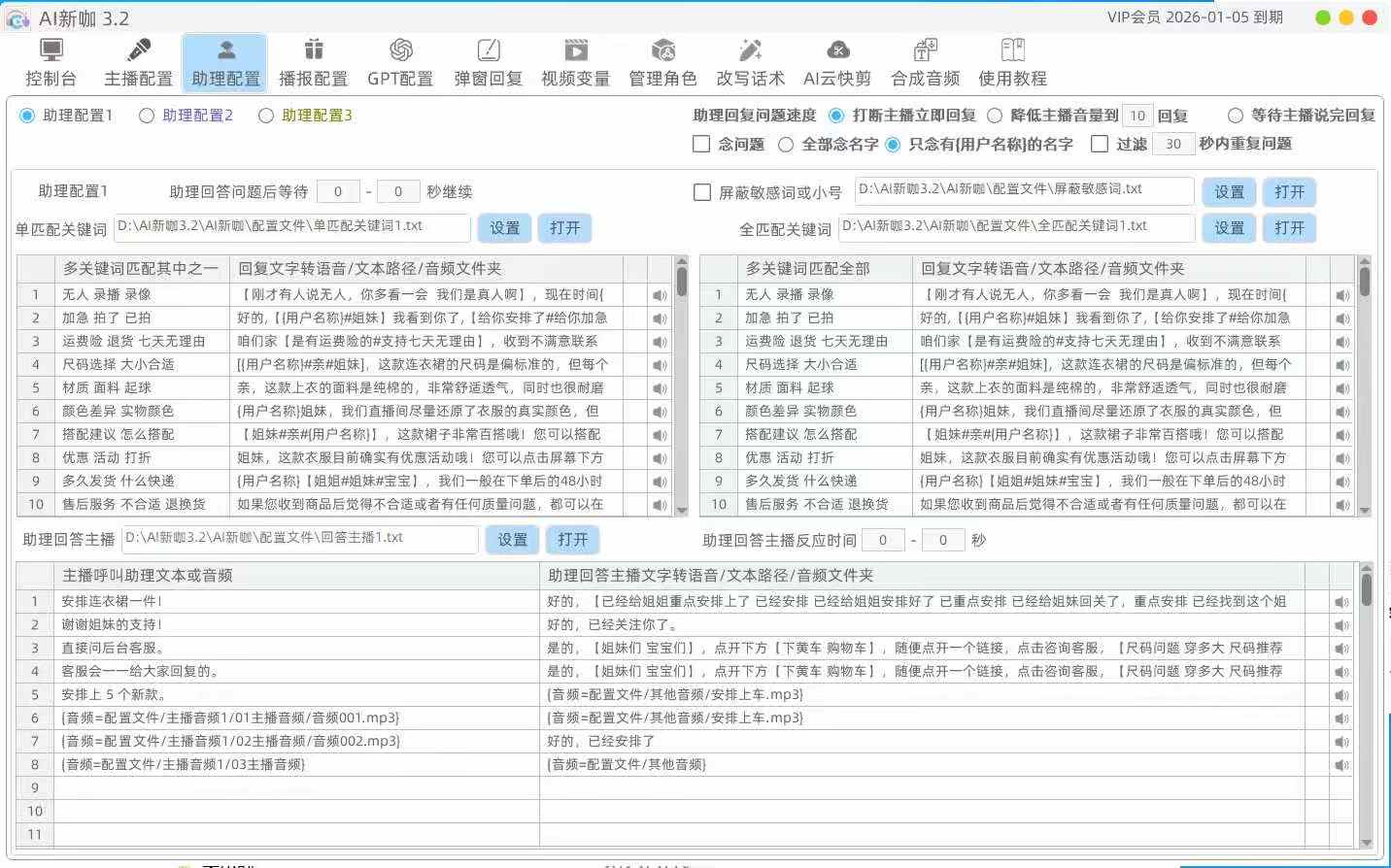Select 助理配置2 radio button
Image resolution: width=1391 pixels, height=868 pixels.
(x=147, y=116)
